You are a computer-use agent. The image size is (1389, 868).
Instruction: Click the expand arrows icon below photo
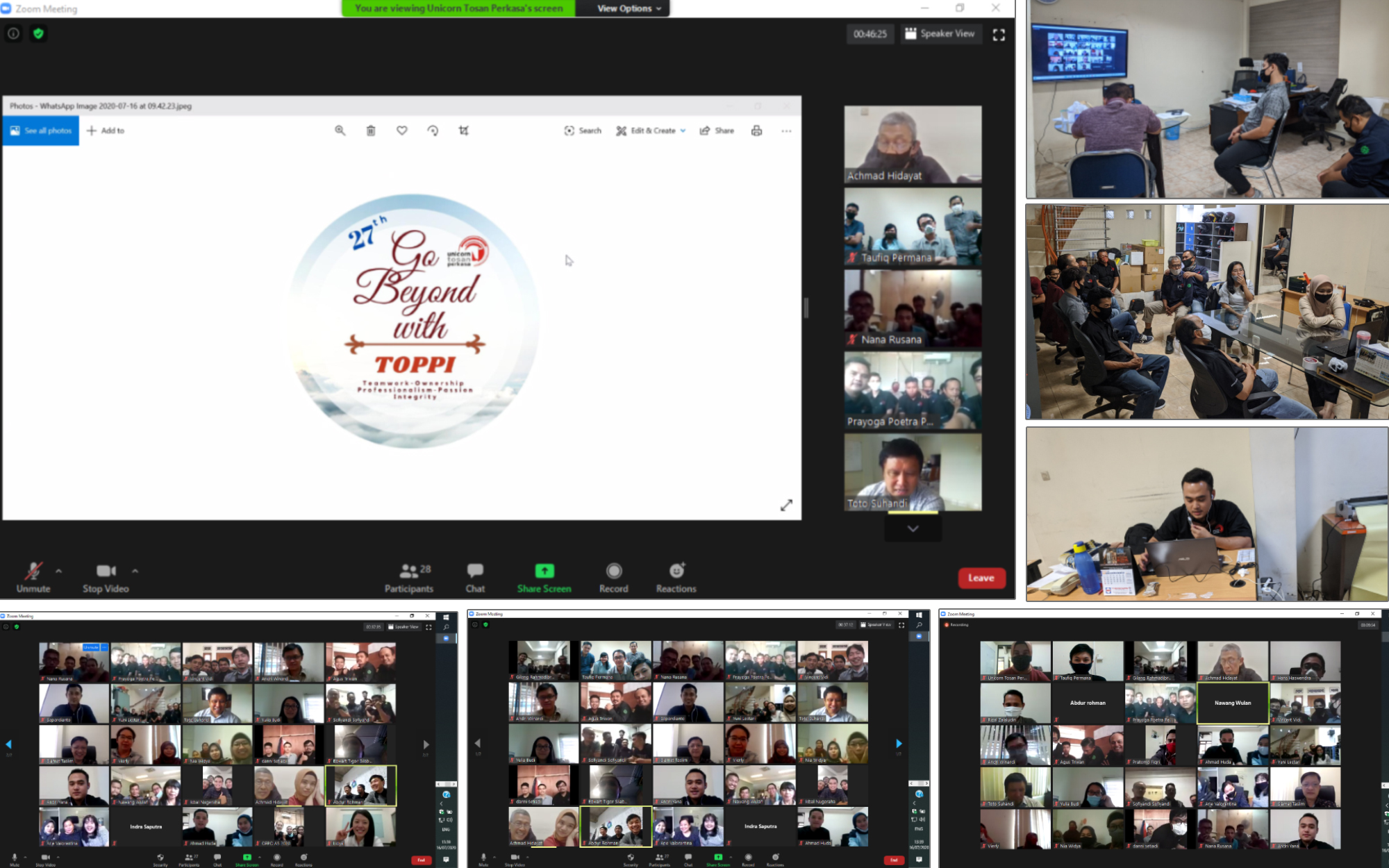click(x=786, y=505)
